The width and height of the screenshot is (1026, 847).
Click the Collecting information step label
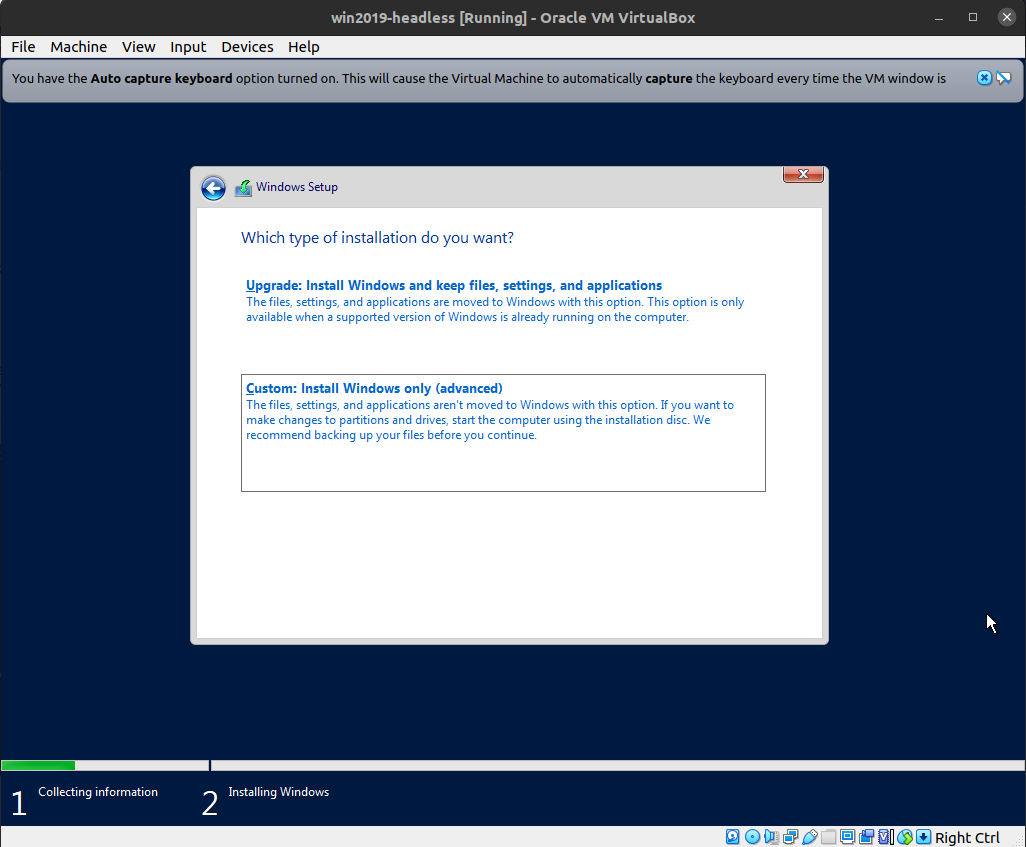tap(98, 792)
